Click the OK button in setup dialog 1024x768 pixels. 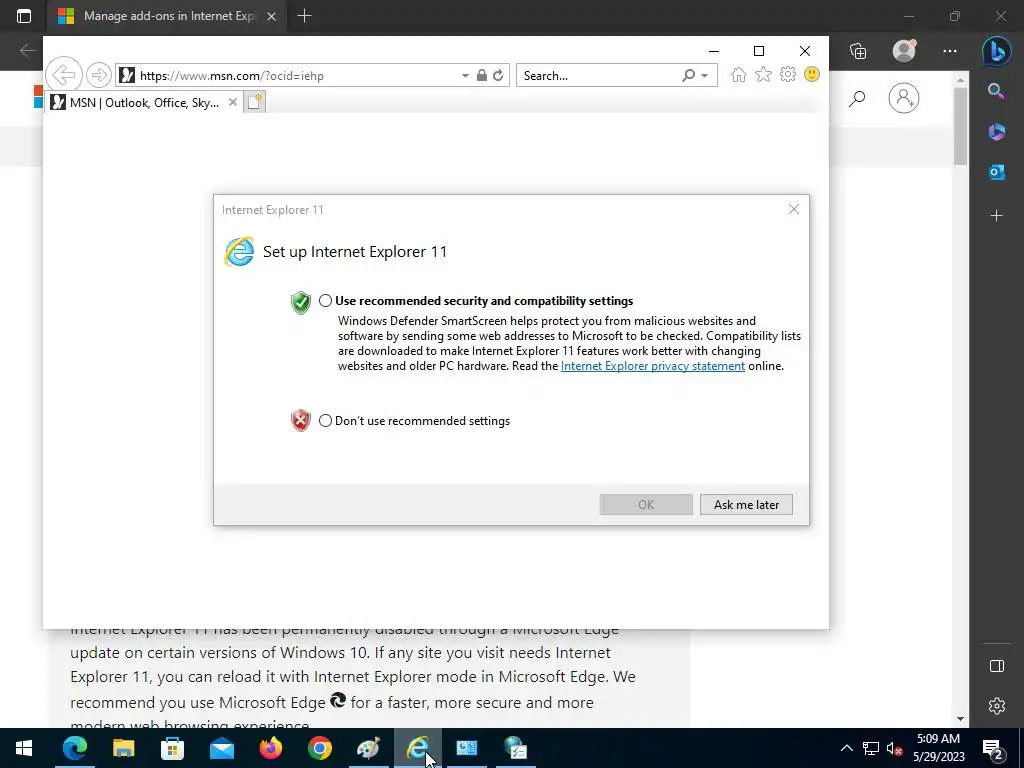tap(646, 504)
